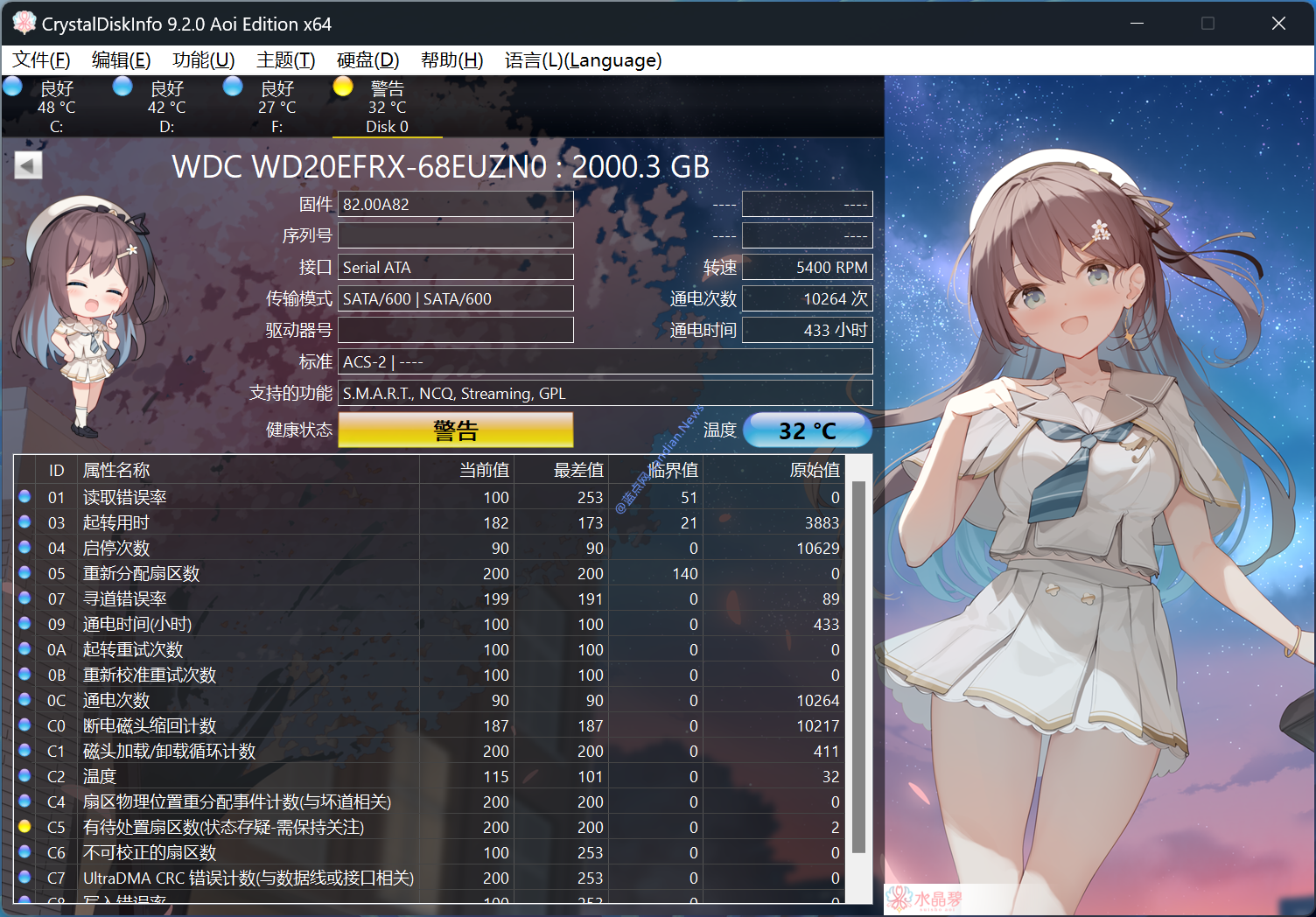Click the 32 °C temperature button
Image resolution: width=1316 pixels, height=917 pixels.
click(807, 430)
